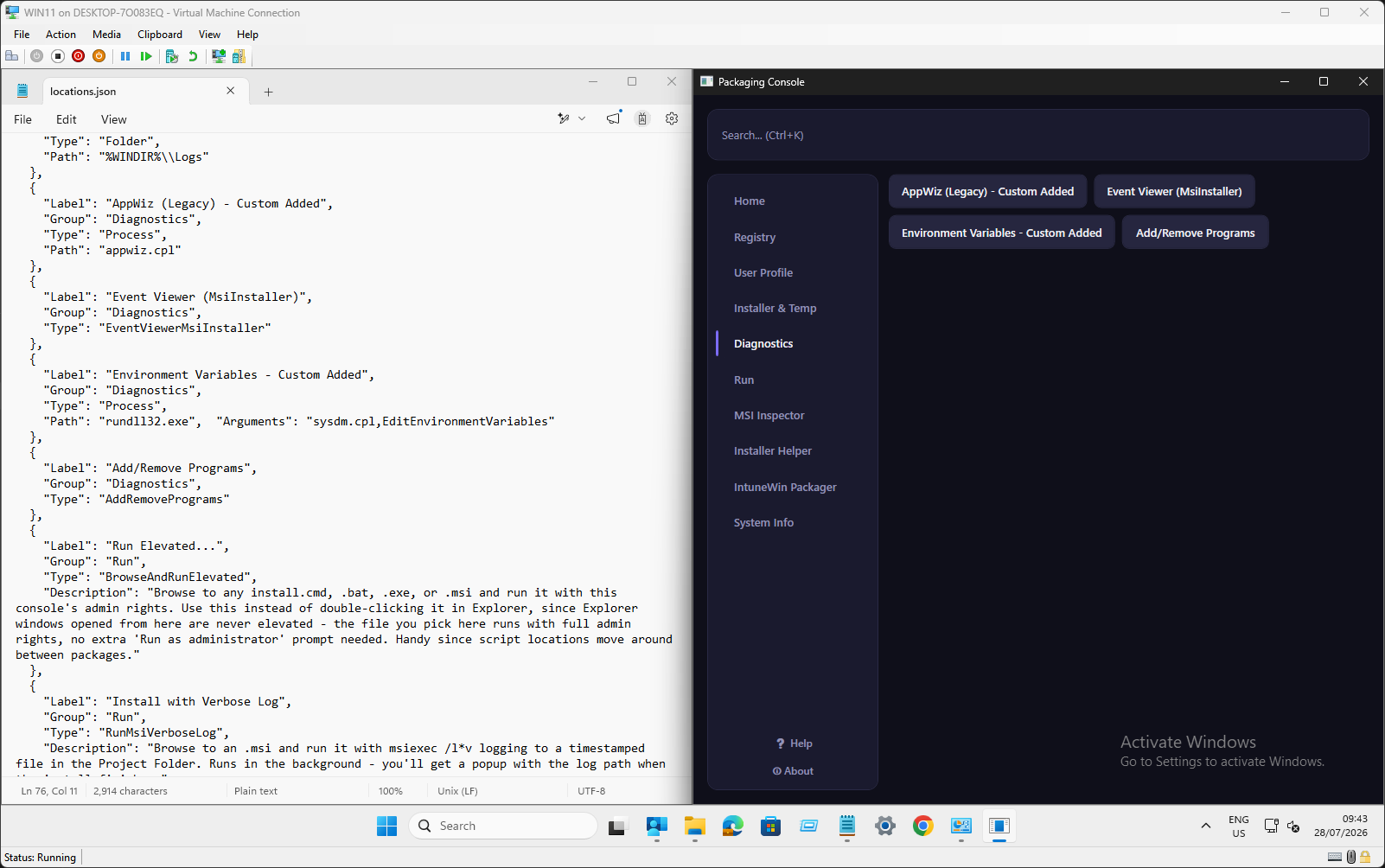Add a new Notepad tab
Screen dimensions: 1385x868
click(x=268, y=92)
